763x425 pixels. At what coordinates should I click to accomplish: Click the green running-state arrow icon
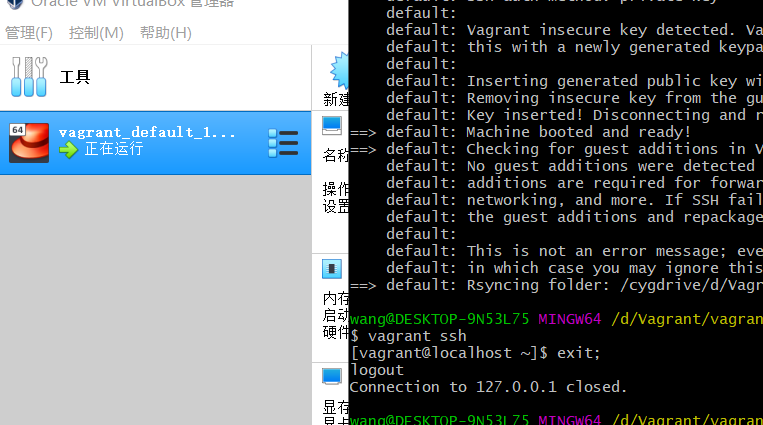coord(69,149)
